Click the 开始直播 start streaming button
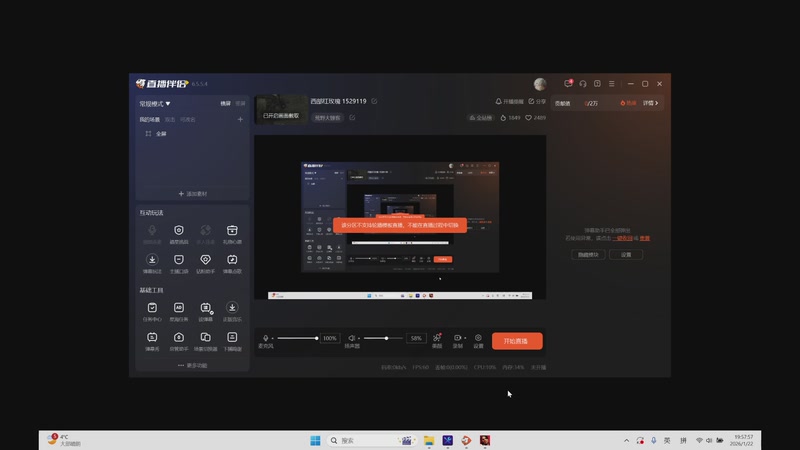The height and width of the screenshot is (450, 800). pos(517,341)
